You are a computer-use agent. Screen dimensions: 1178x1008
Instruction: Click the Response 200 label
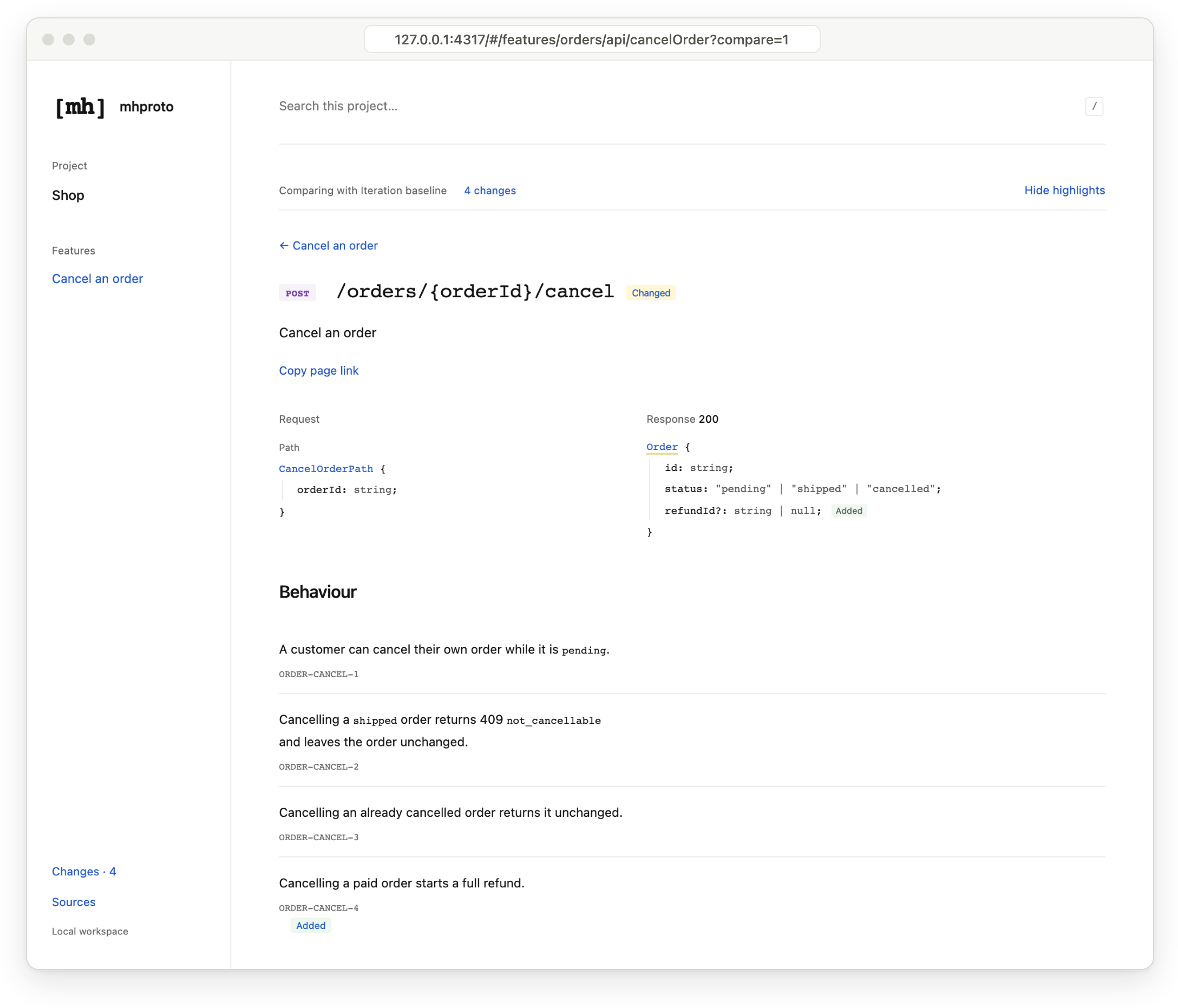pos(682,420)
